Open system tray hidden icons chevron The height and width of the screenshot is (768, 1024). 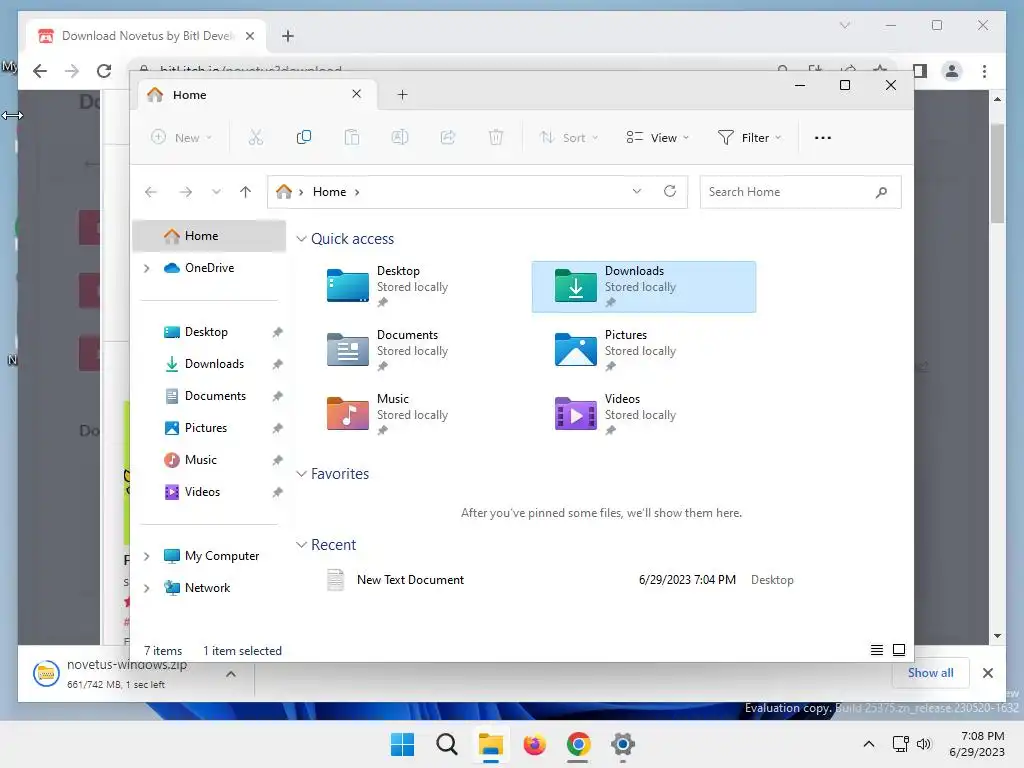tap(869, 744)
